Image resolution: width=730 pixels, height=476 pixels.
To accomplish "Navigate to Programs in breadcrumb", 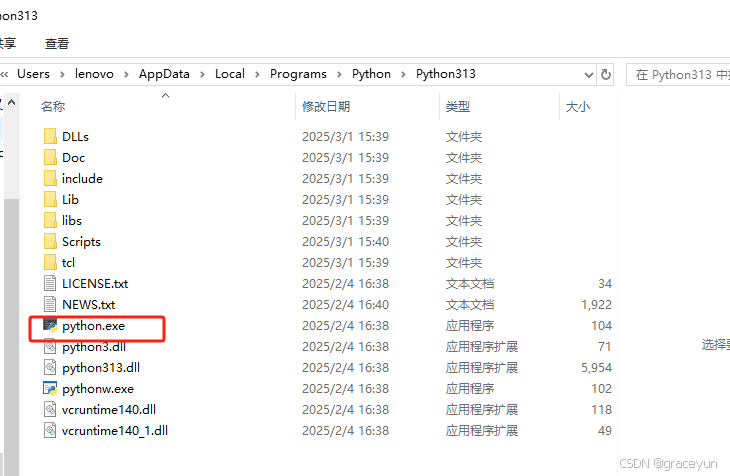I will click(x=298, y=74).
